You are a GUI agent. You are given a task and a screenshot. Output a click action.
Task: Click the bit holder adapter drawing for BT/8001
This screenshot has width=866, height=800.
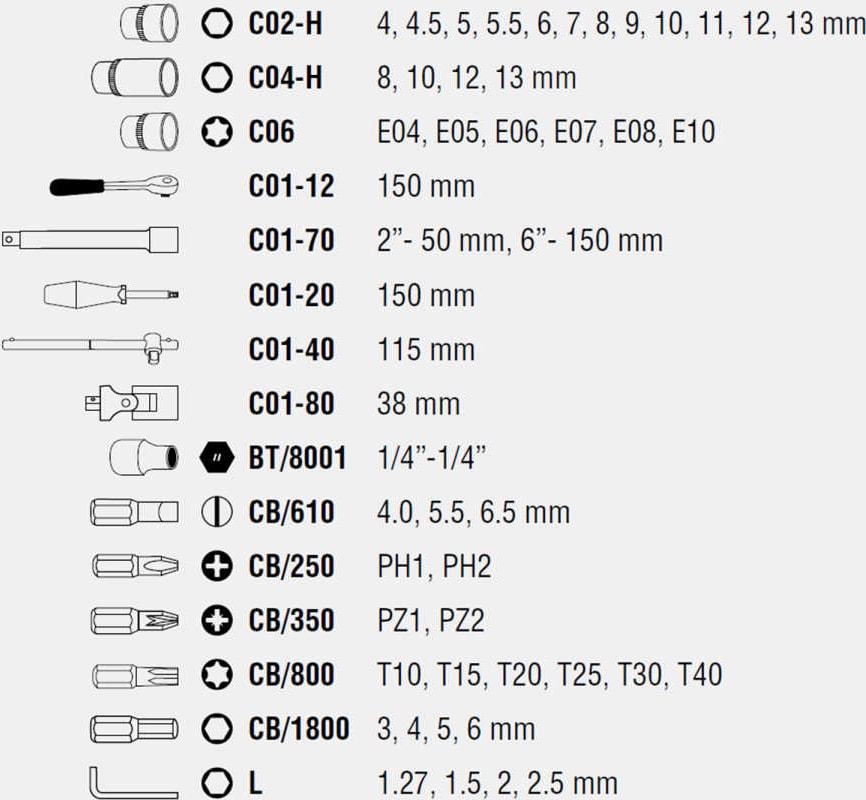pyautogui.click(x=146, y=458)
